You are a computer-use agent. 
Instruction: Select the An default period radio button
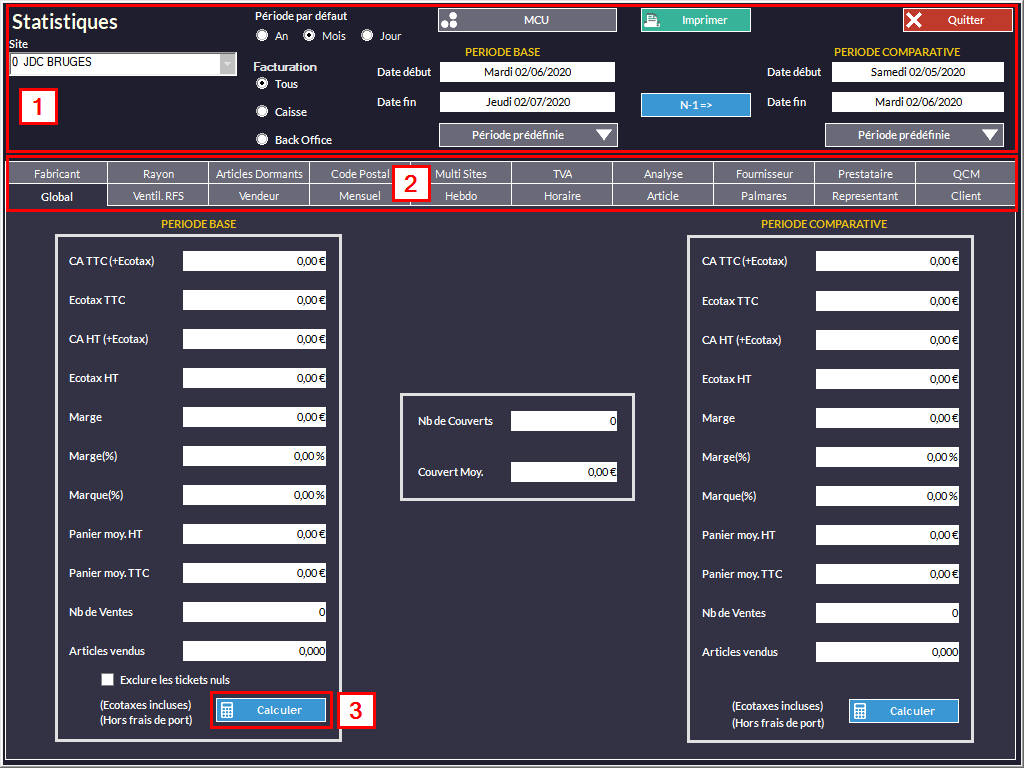click(262, 36)
